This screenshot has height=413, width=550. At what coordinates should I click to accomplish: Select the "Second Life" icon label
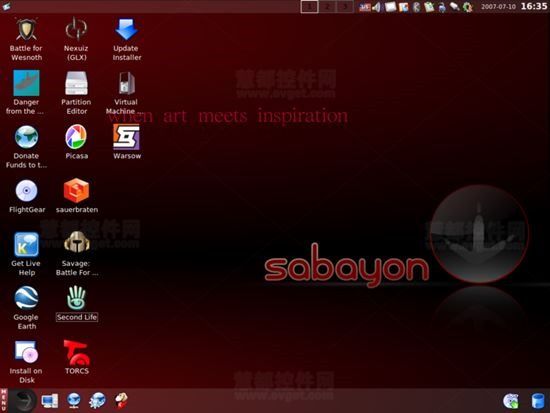pyautogui.click(x=77, y=317)
